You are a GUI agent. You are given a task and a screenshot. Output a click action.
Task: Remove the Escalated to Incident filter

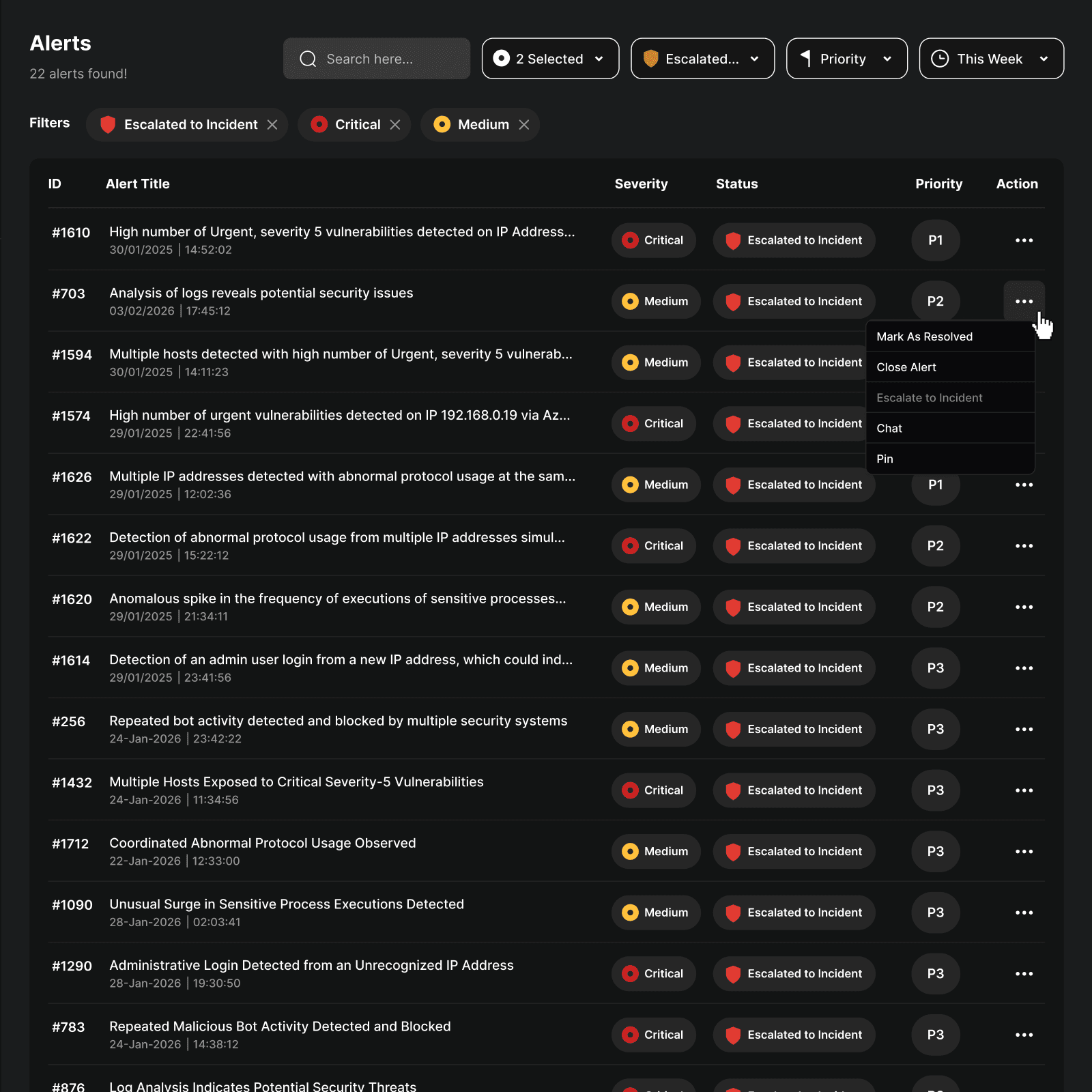point(272,124)
